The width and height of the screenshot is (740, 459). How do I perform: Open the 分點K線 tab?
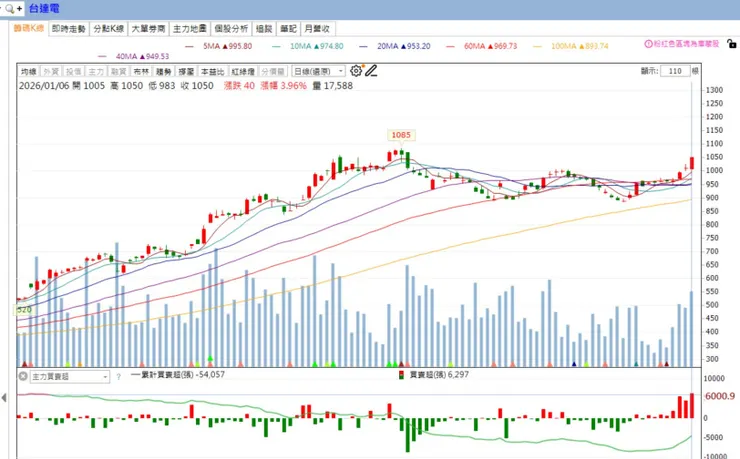click(109, 29)
